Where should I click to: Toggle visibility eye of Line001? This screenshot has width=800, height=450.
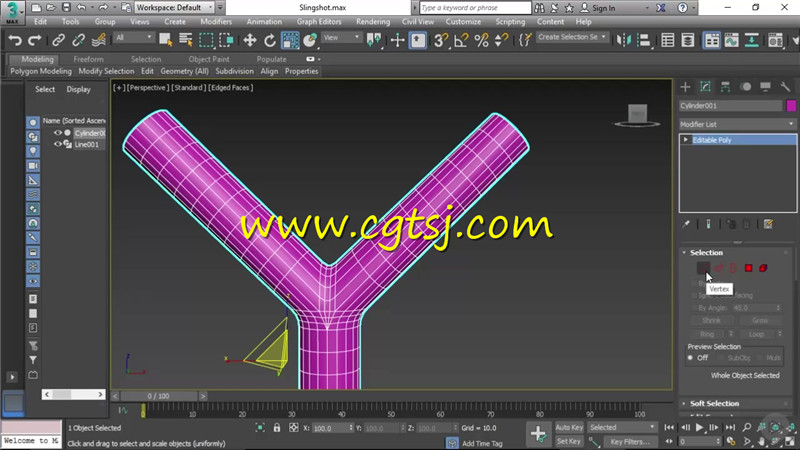pos(58,144)
